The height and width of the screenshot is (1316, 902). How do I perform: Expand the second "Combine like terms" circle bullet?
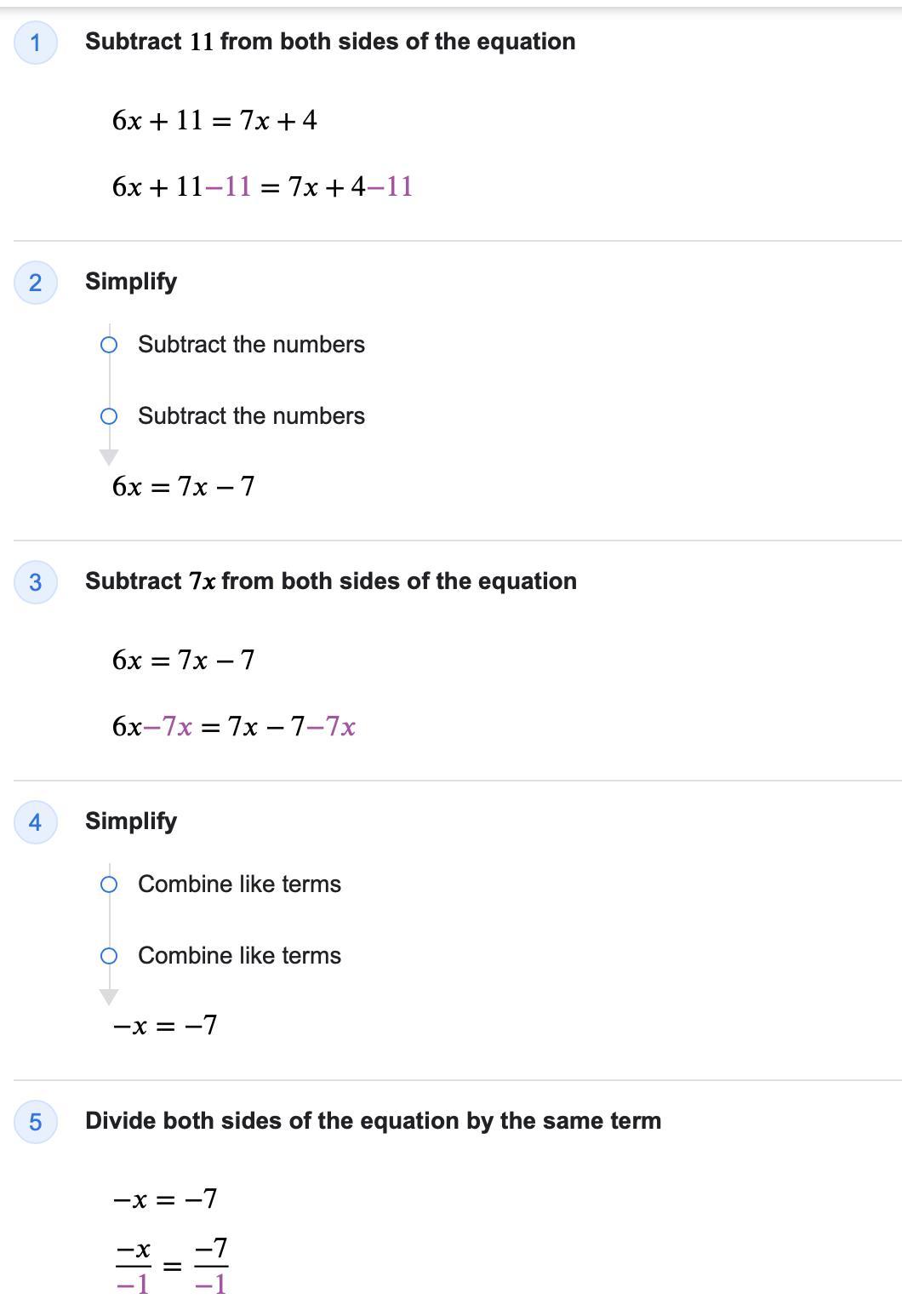click(109, 956)
